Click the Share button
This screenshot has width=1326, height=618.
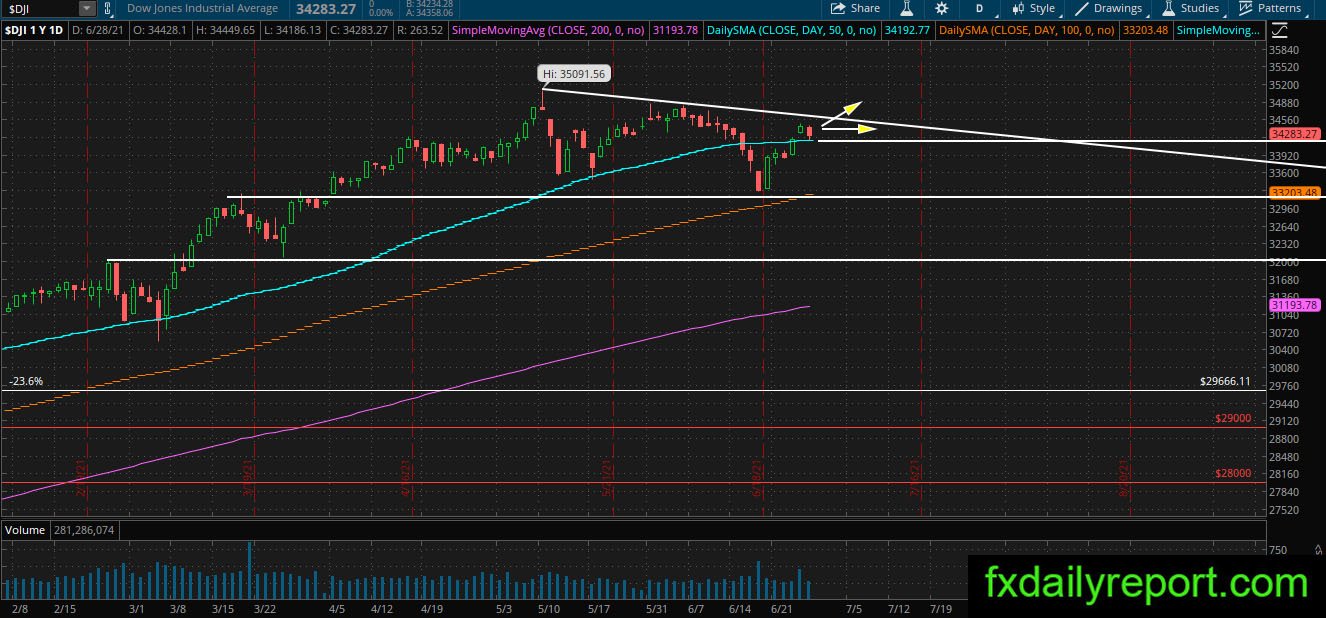(x=855, y=8)
